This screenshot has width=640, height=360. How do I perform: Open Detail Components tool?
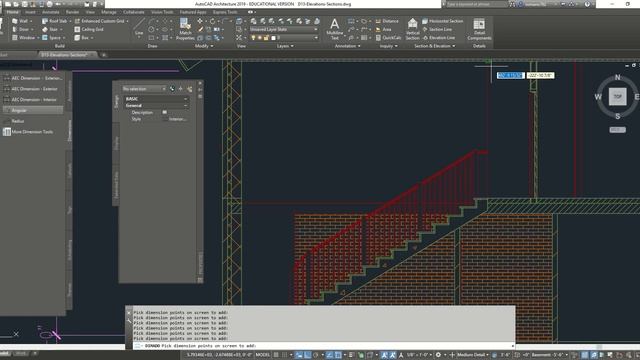point(479,29)
